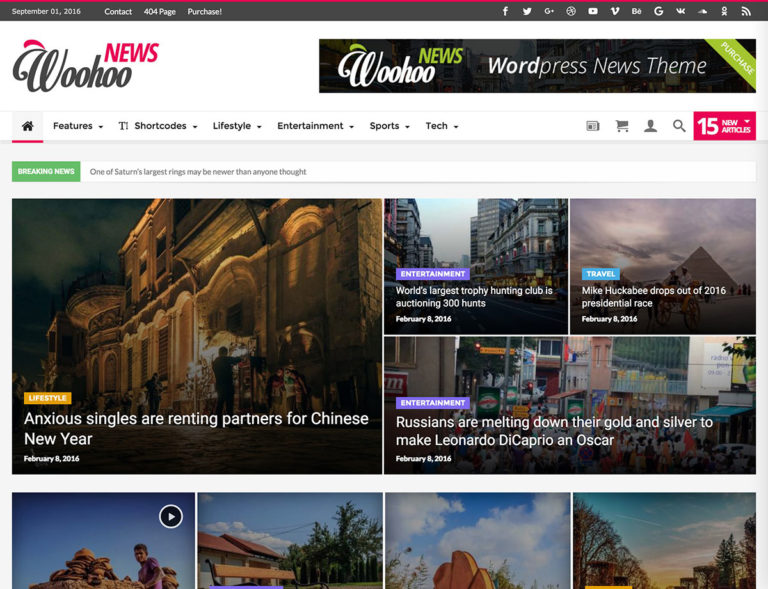Expand the Entertainment menu
The width and height of the screenshot is (768, 589).
click(315, 126)
